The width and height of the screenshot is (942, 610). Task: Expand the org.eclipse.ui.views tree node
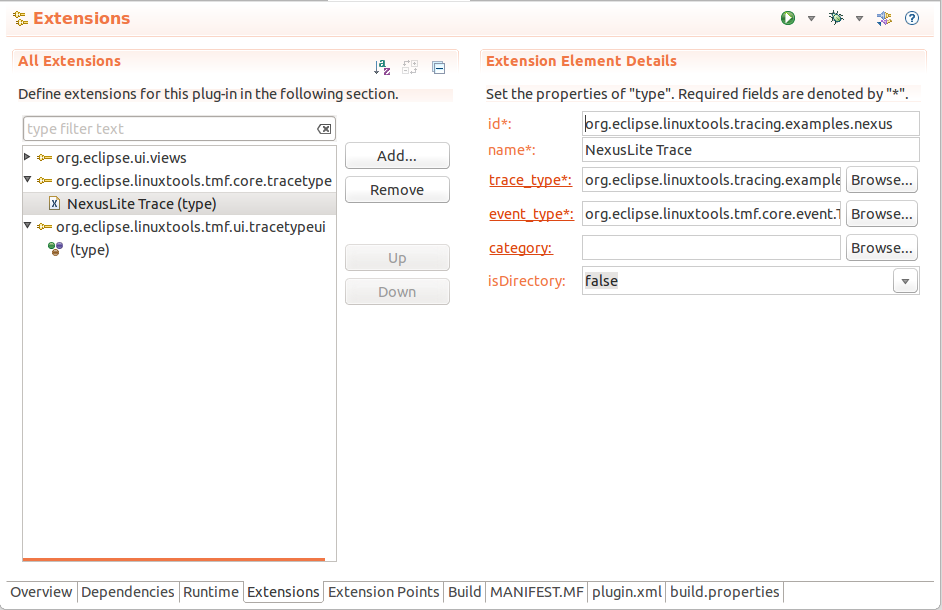28,157
